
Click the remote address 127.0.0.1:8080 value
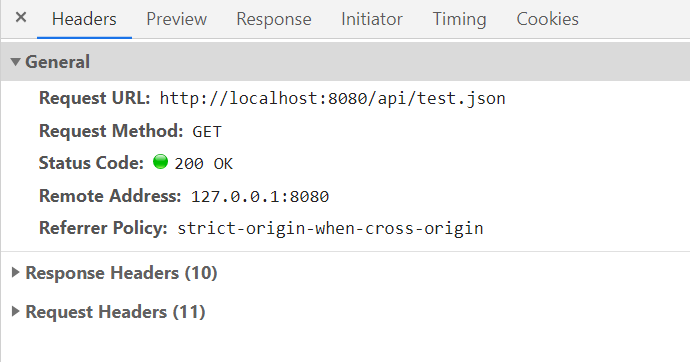coord(260,196)
